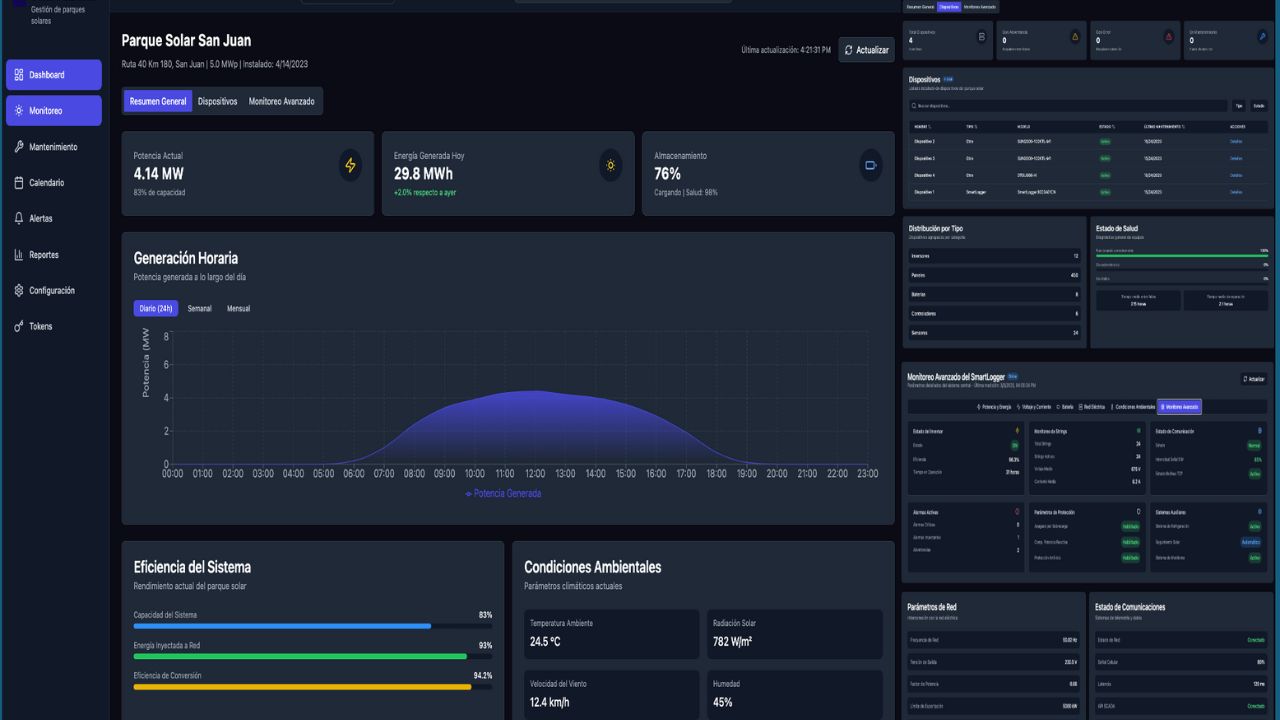Image resolution: width=1280 pixels, height=720 pixels.
Task: Open Detalles link for Dispositivo 1
Action: pyautogui.click(x=1236, y=192)
